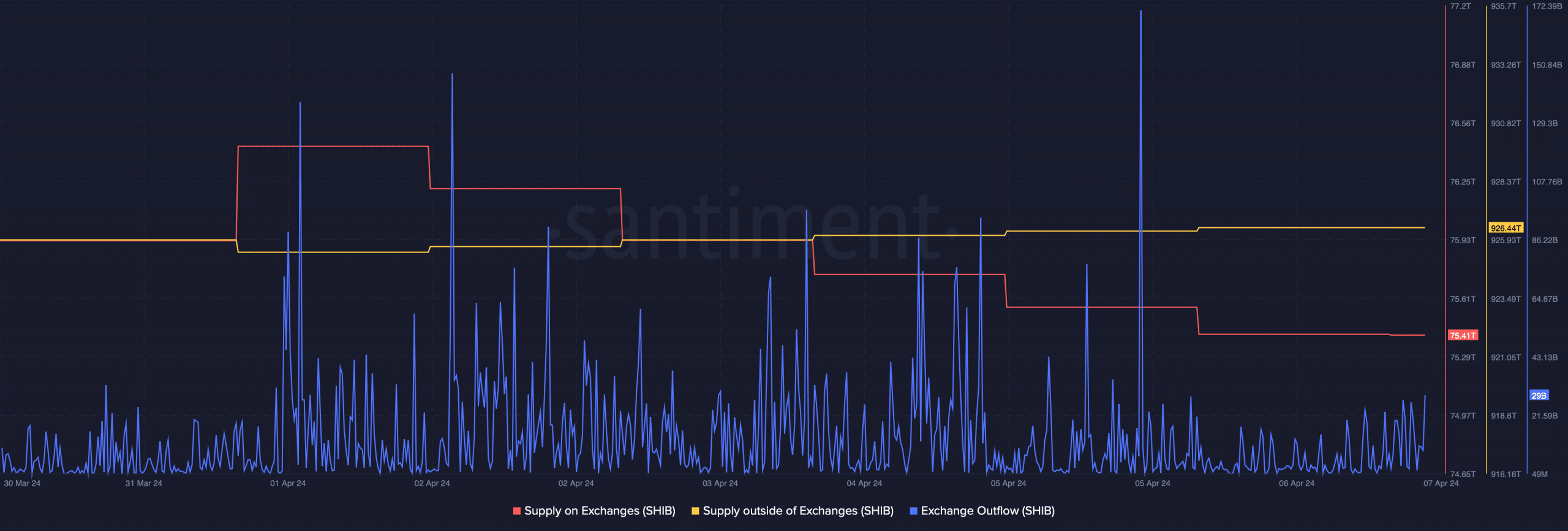Viewport: 1568px width, 531px height.
Task: Toggle the Supply on Exchanges (SHIB) legend label
Action: [x=600, y=511]
